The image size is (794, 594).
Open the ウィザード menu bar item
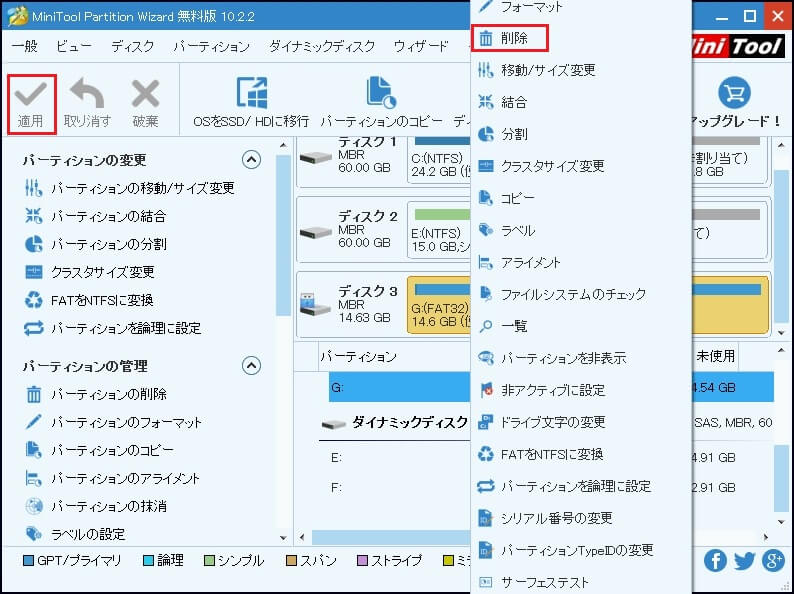click(421, 46)
